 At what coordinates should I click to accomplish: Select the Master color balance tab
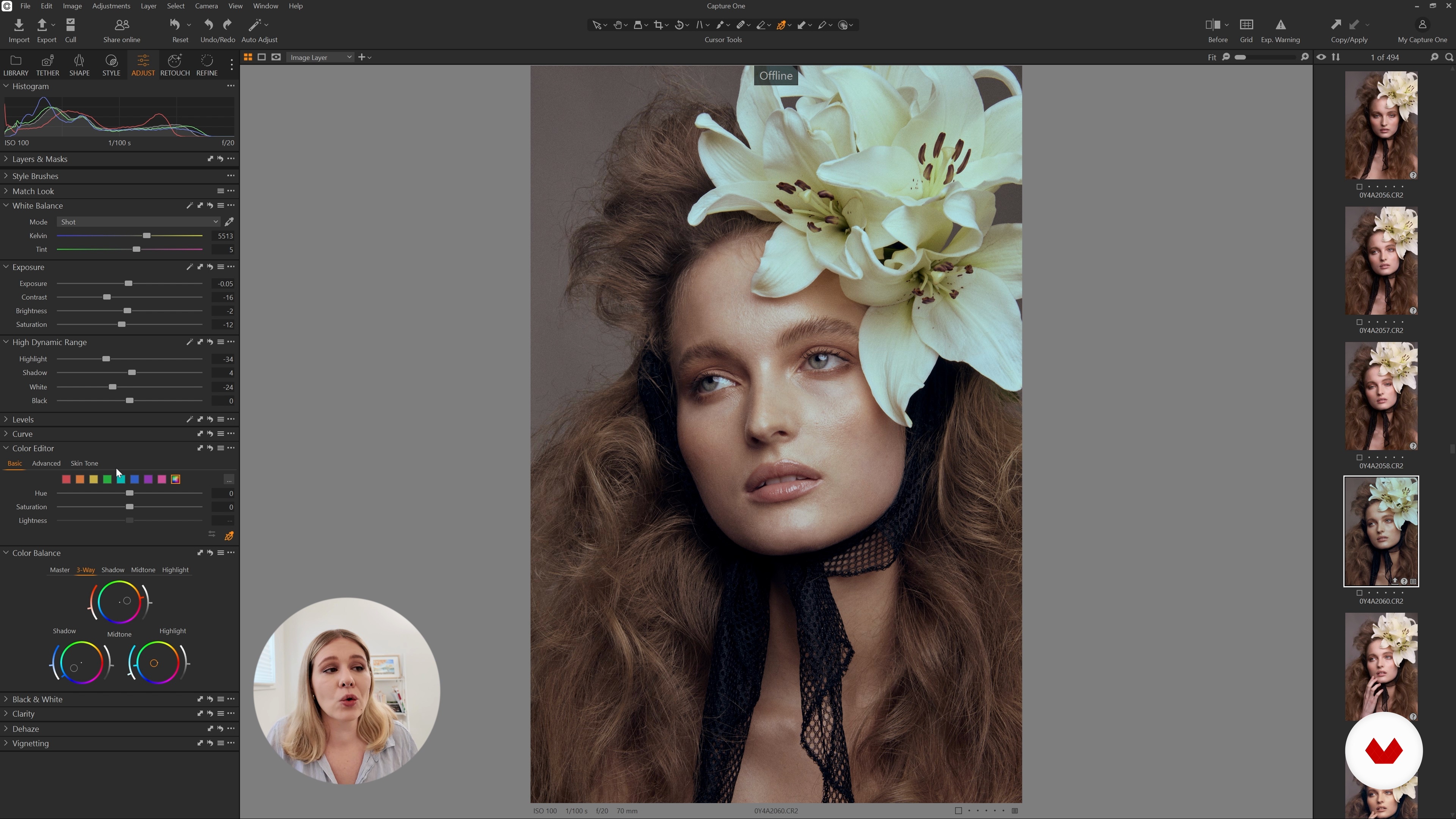[60, 570]
